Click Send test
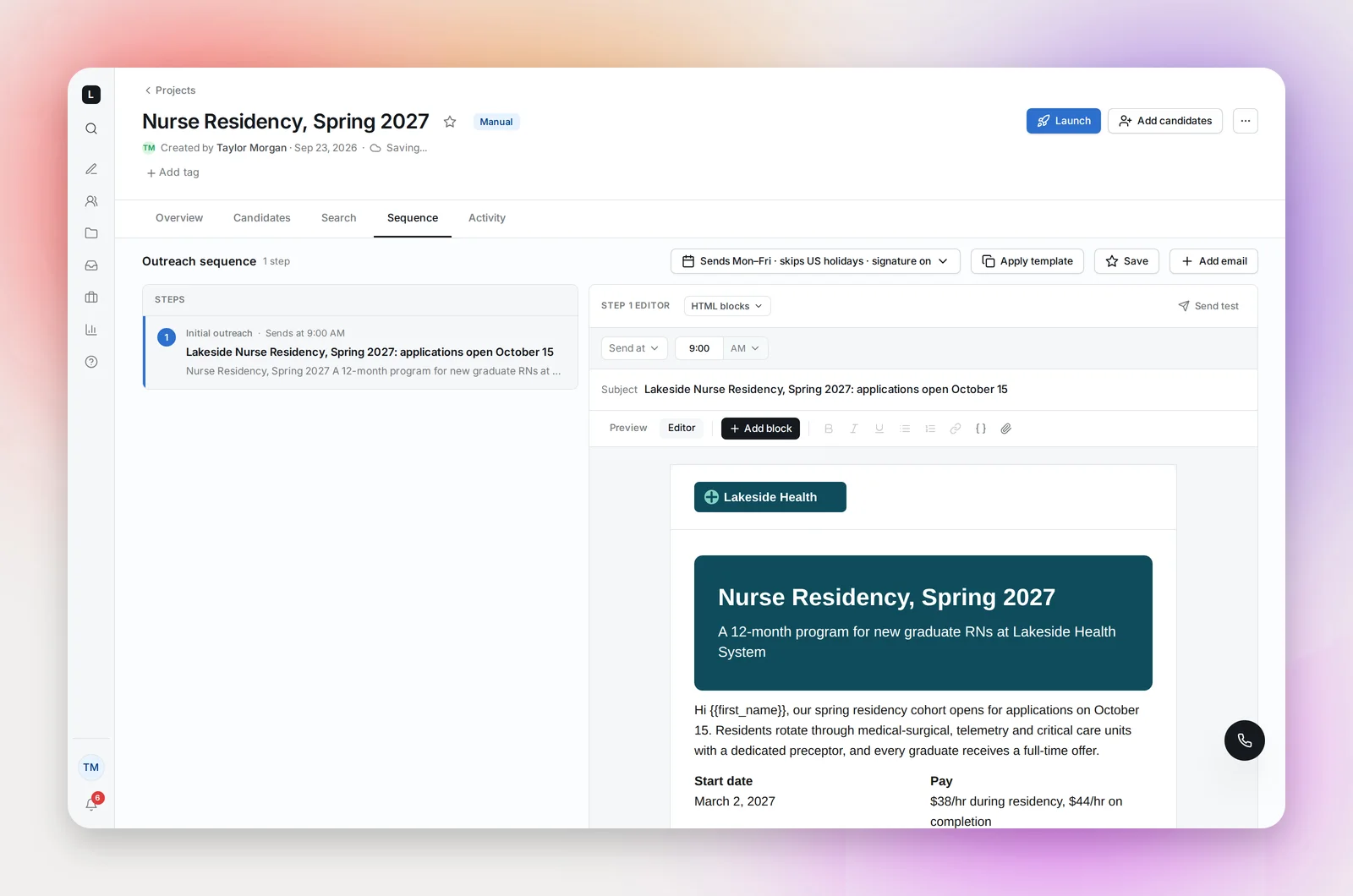Screen dimensions: 1353x896 tap(1208, 306)
